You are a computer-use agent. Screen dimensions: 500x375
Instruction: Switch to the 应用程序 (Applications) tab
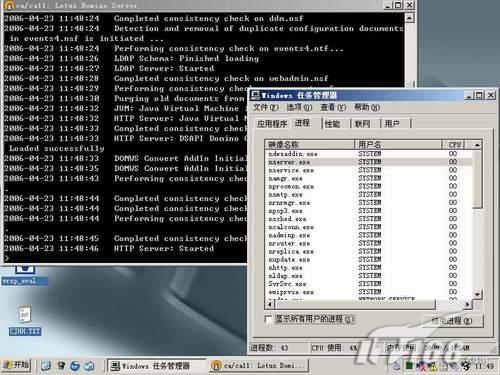pyautogui.click(x=272, y=124)
